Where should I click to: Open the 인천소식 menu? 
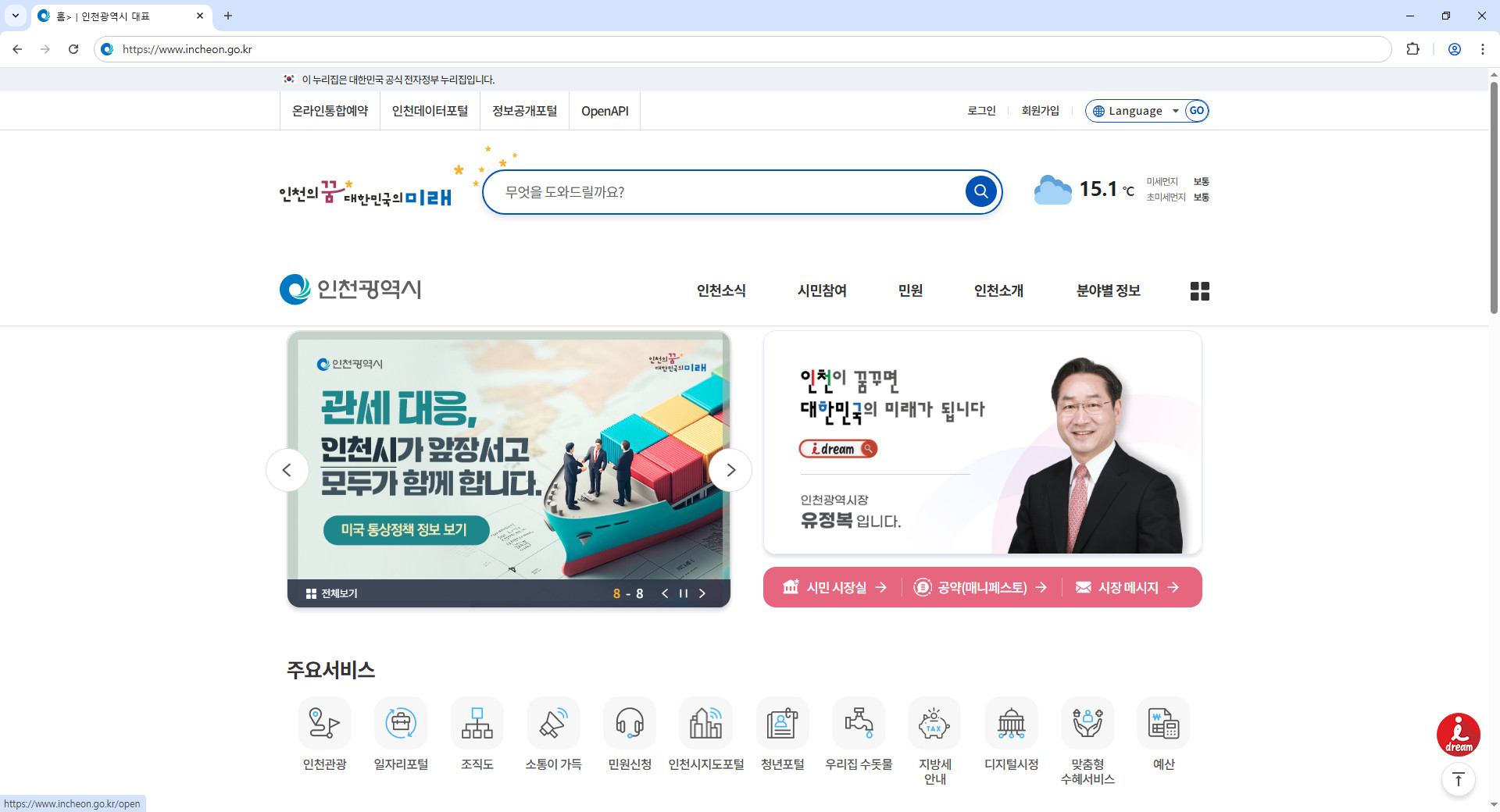720,290
